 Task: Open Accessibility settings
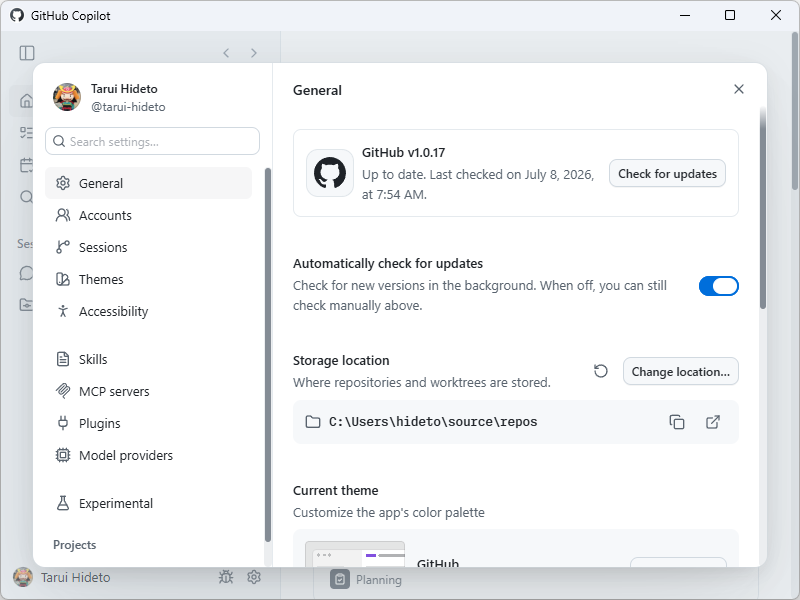pyautogui.click(x=148, y=311)
